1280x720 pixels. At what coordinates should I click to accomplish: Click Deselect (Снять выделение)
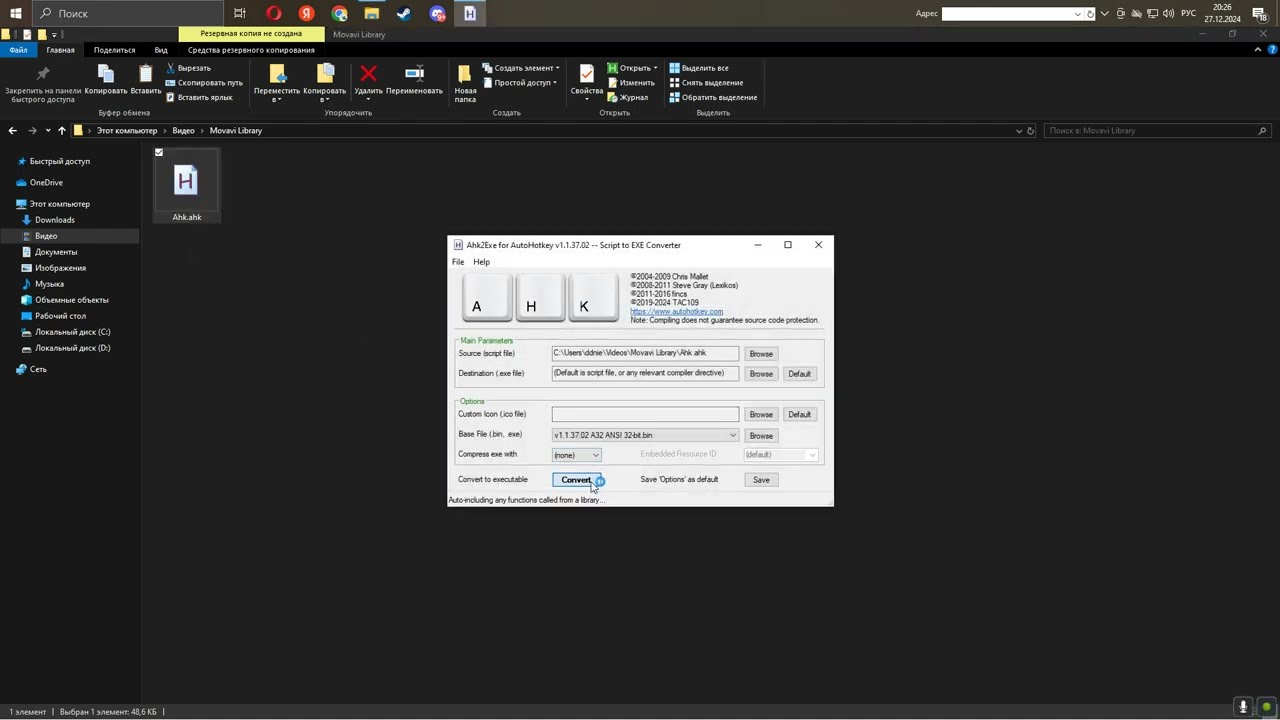click(706, 83)
